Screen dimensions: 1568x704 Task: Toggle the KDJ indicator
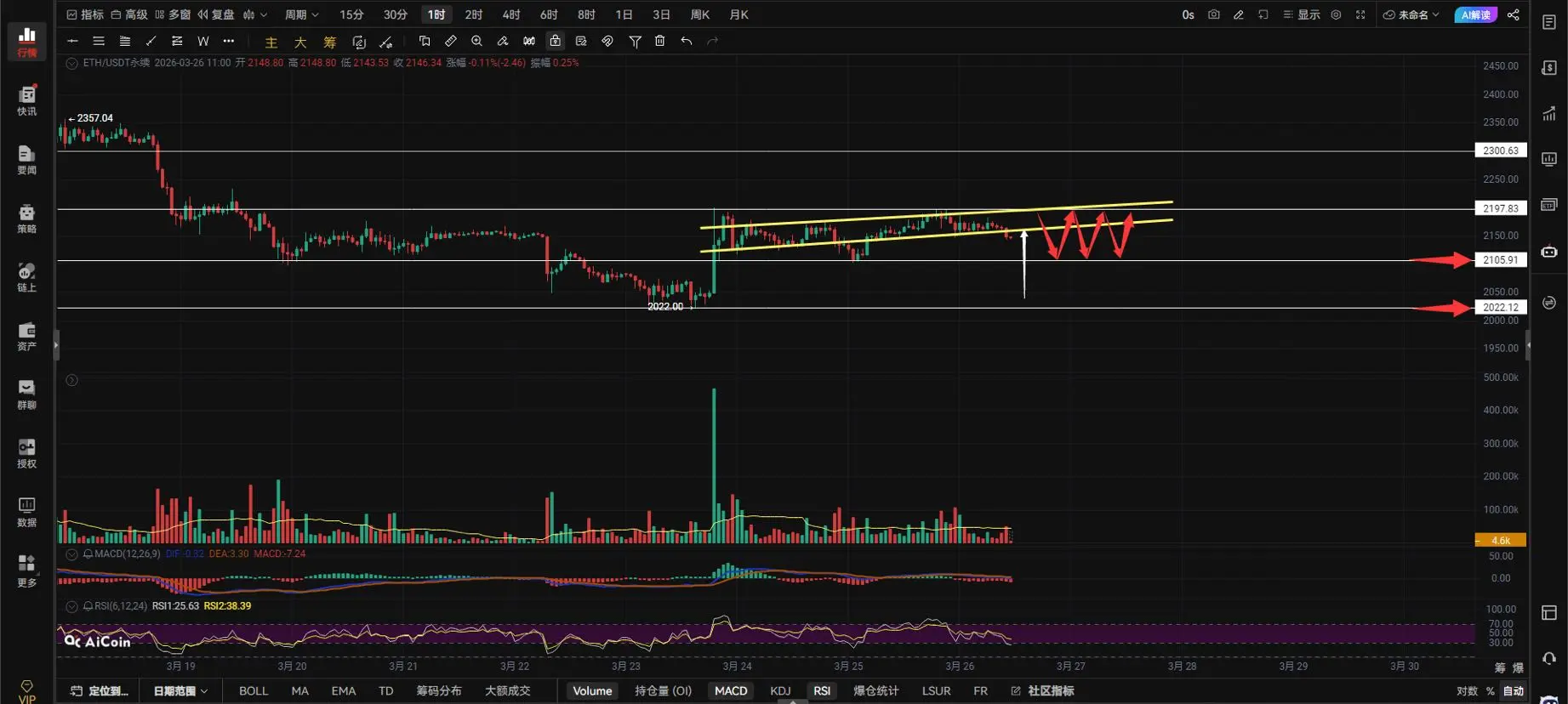pos(780,690)
